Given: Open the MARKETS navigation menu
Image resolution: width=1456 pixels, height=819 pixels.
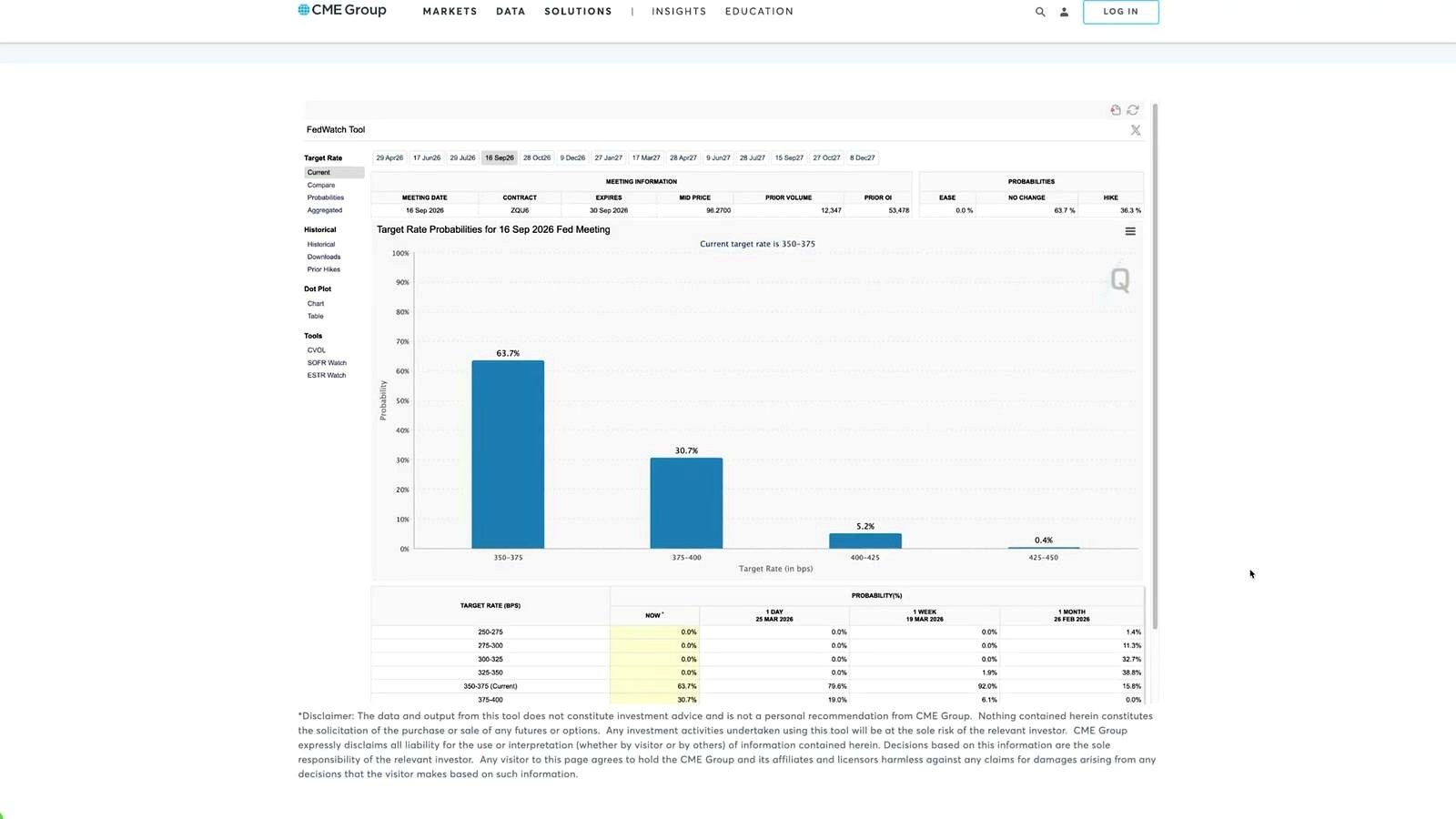Looking at the screenshot, I should point(450,12).
